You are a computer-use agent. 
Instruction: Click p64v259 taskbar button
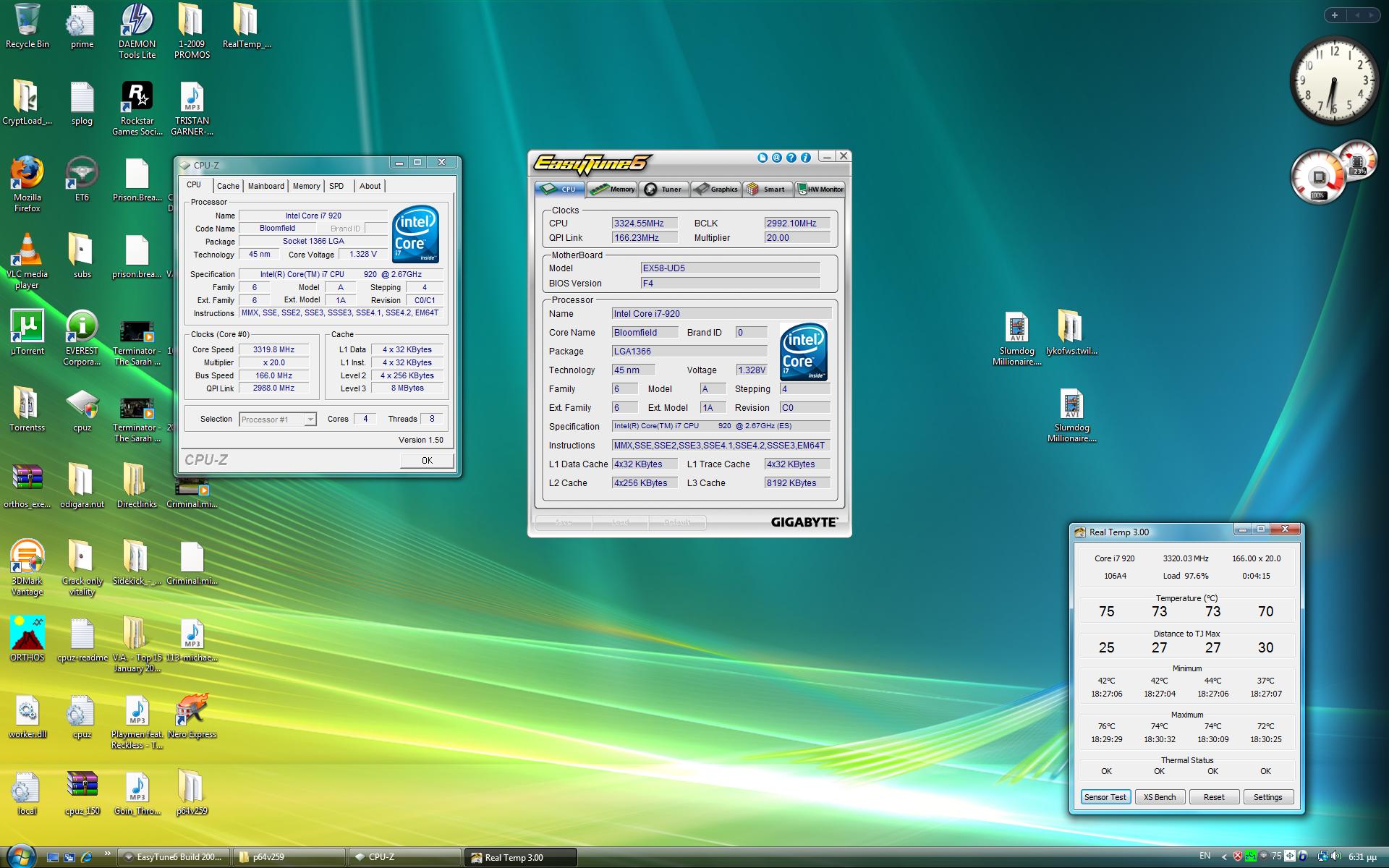coord(289,857)
